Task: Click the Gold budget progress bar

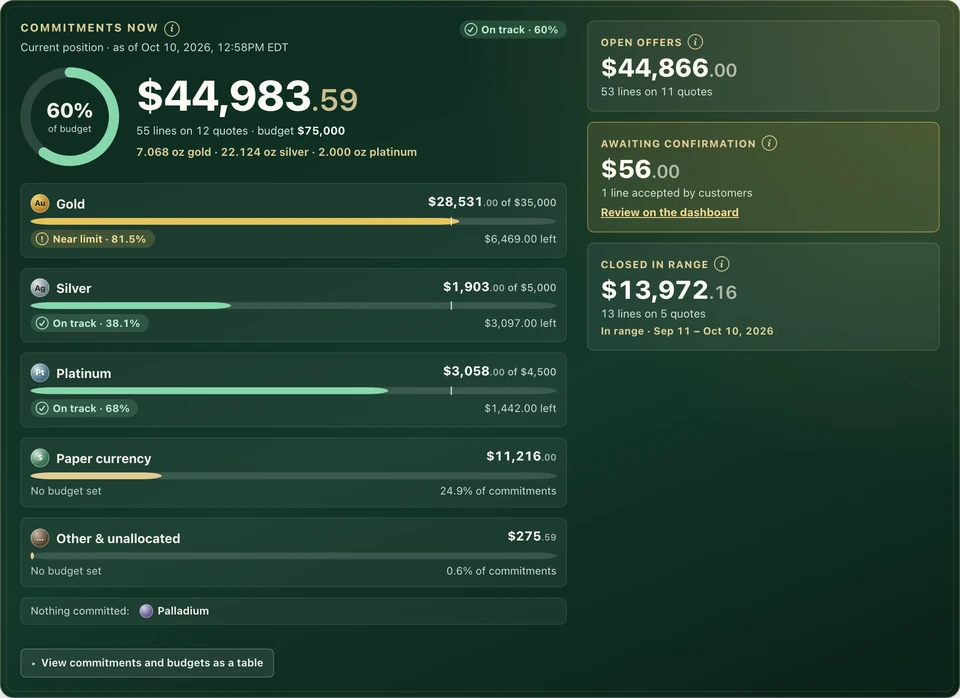Action: click(x=293, y=221)
